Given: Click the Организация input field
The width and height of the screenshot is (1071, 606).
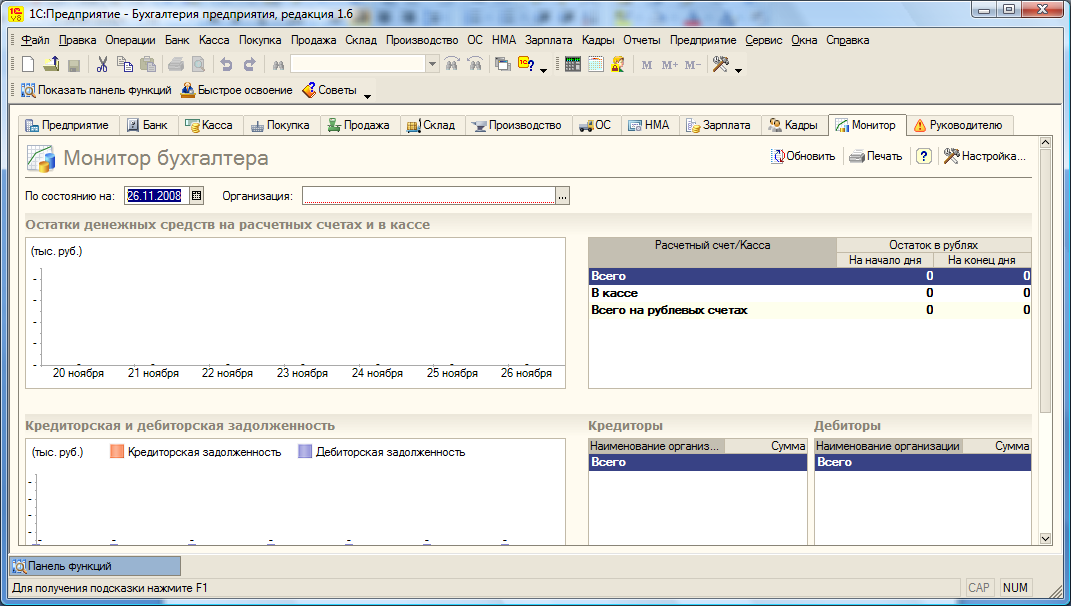Looking at the screenshot, I should point(428,196).
